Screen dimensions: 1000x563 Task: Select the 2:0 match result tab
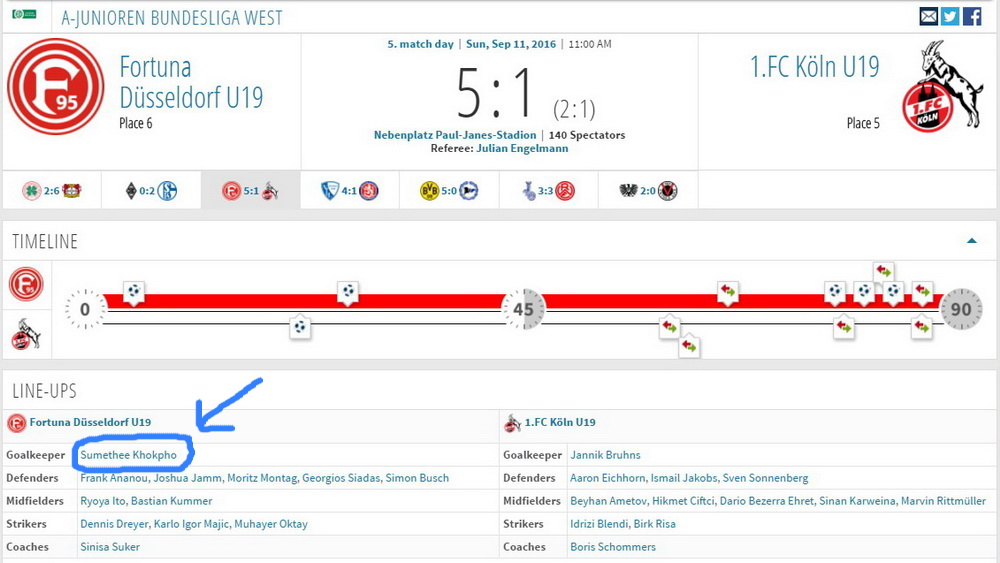(648, 191)
